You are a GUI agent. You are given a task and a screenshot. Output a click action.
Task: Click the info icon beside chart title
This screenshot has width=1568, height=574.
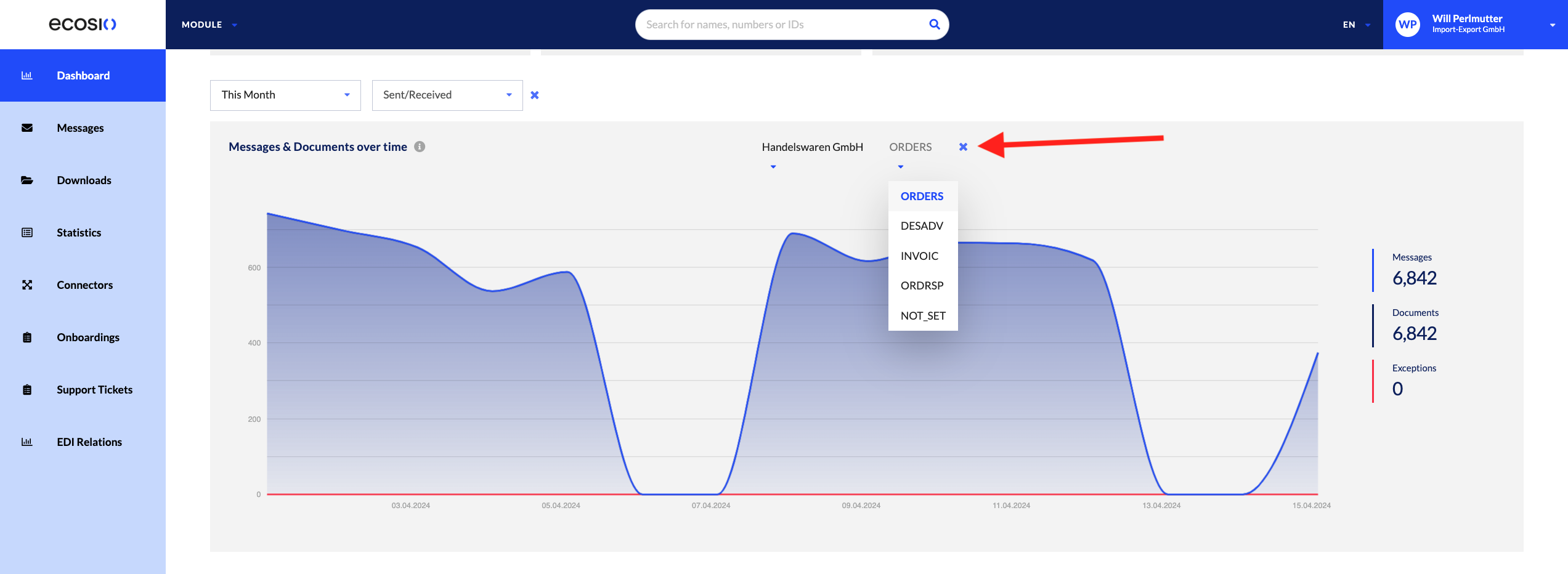click(420, 147)
